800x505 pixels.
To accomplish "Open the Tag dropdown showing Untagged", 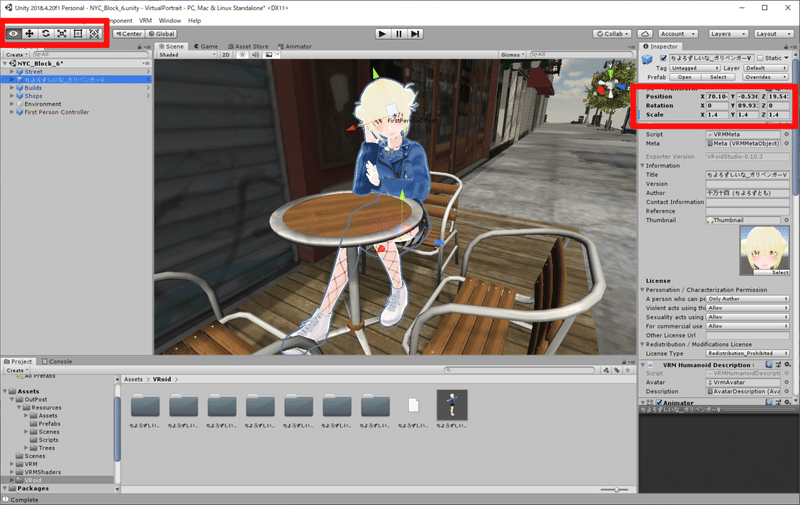I will [x=694, y=68].
